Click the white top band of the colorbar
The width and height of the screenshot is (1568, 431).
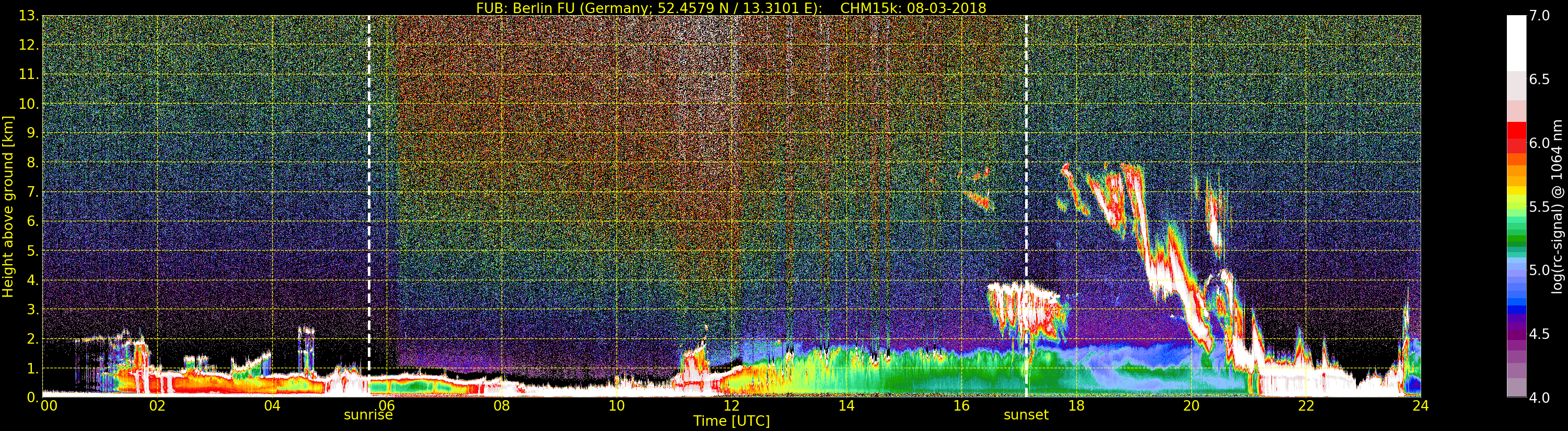(x=1516, y=43)
